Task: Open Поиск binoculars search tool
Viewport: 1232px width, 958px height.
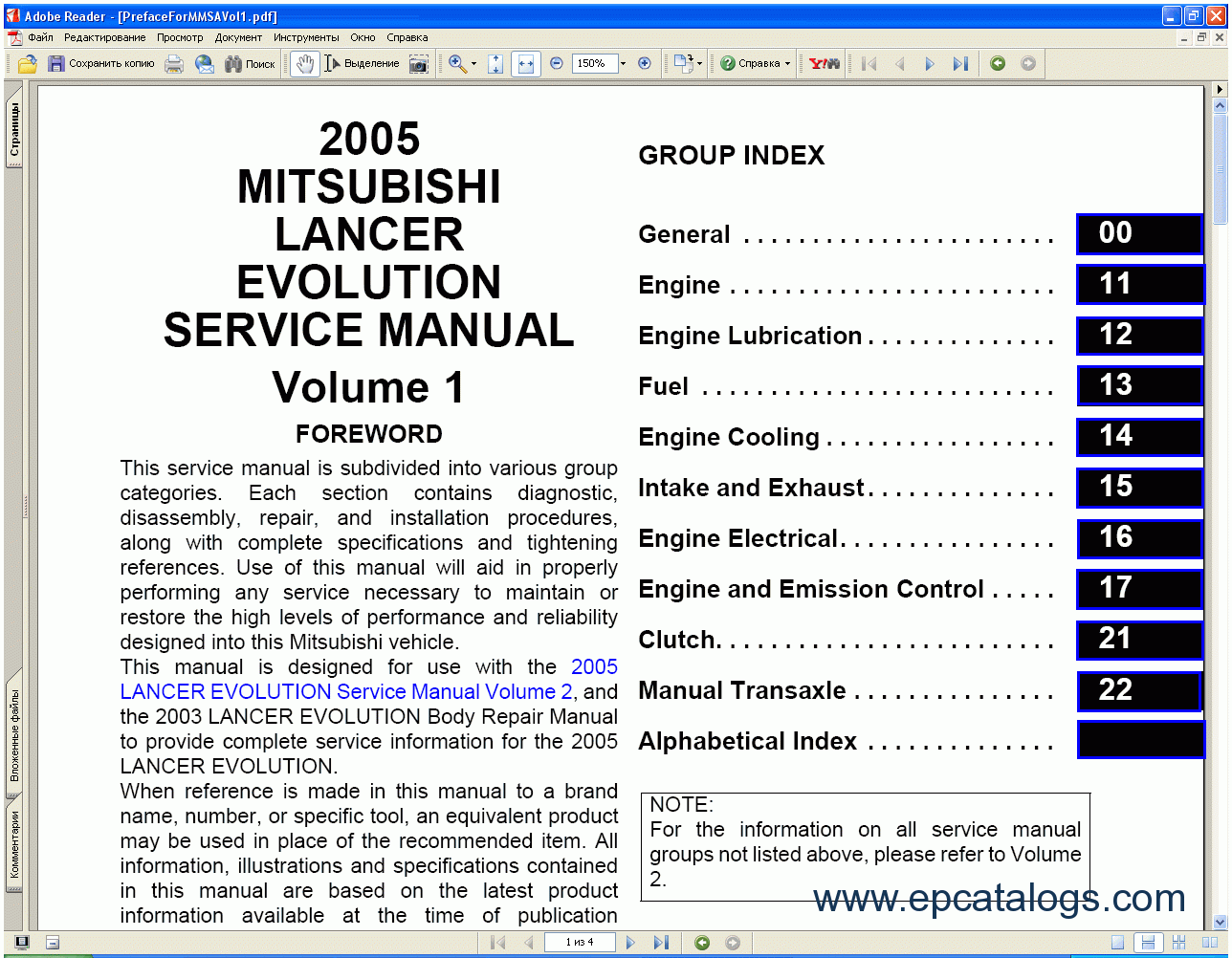Action: (x=250, y=64)
